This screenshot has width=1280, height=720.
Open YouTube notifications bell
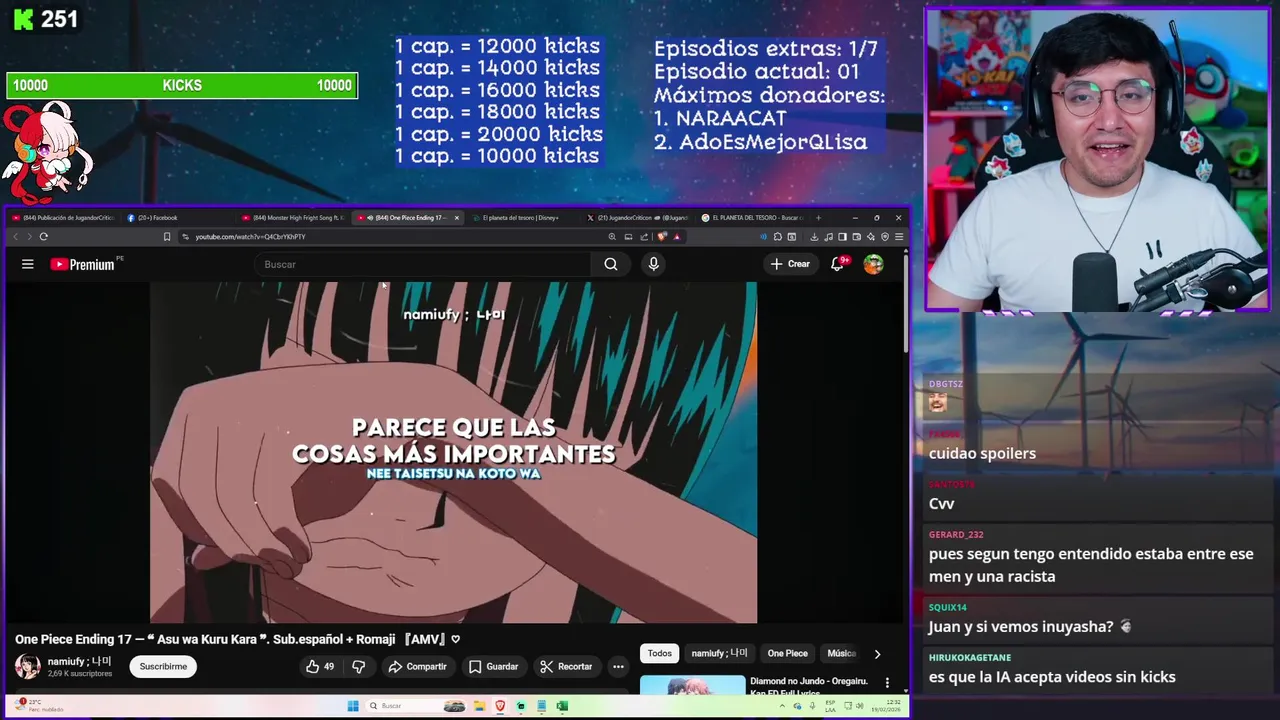pos(838,264)
